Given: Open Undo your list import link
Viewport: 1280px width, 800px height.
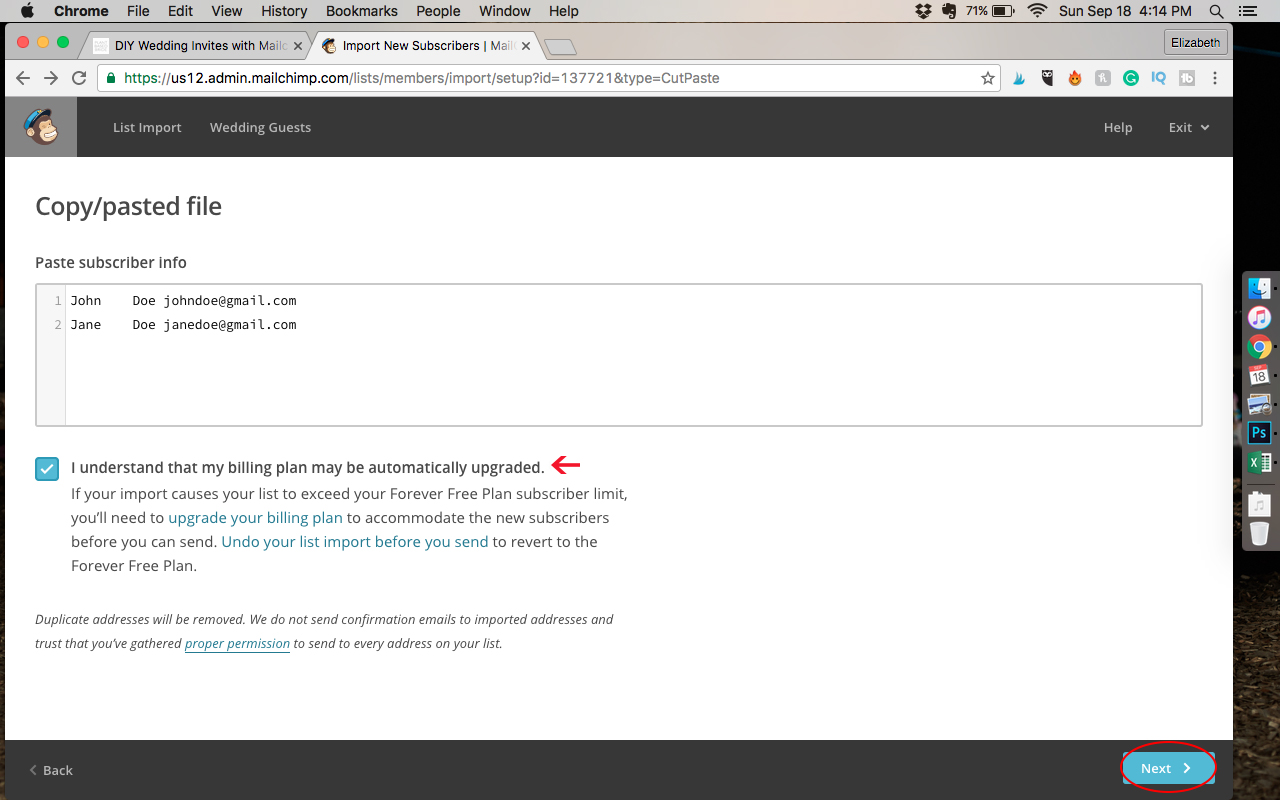Looking at the screenshot, I should tap(355, 542).
